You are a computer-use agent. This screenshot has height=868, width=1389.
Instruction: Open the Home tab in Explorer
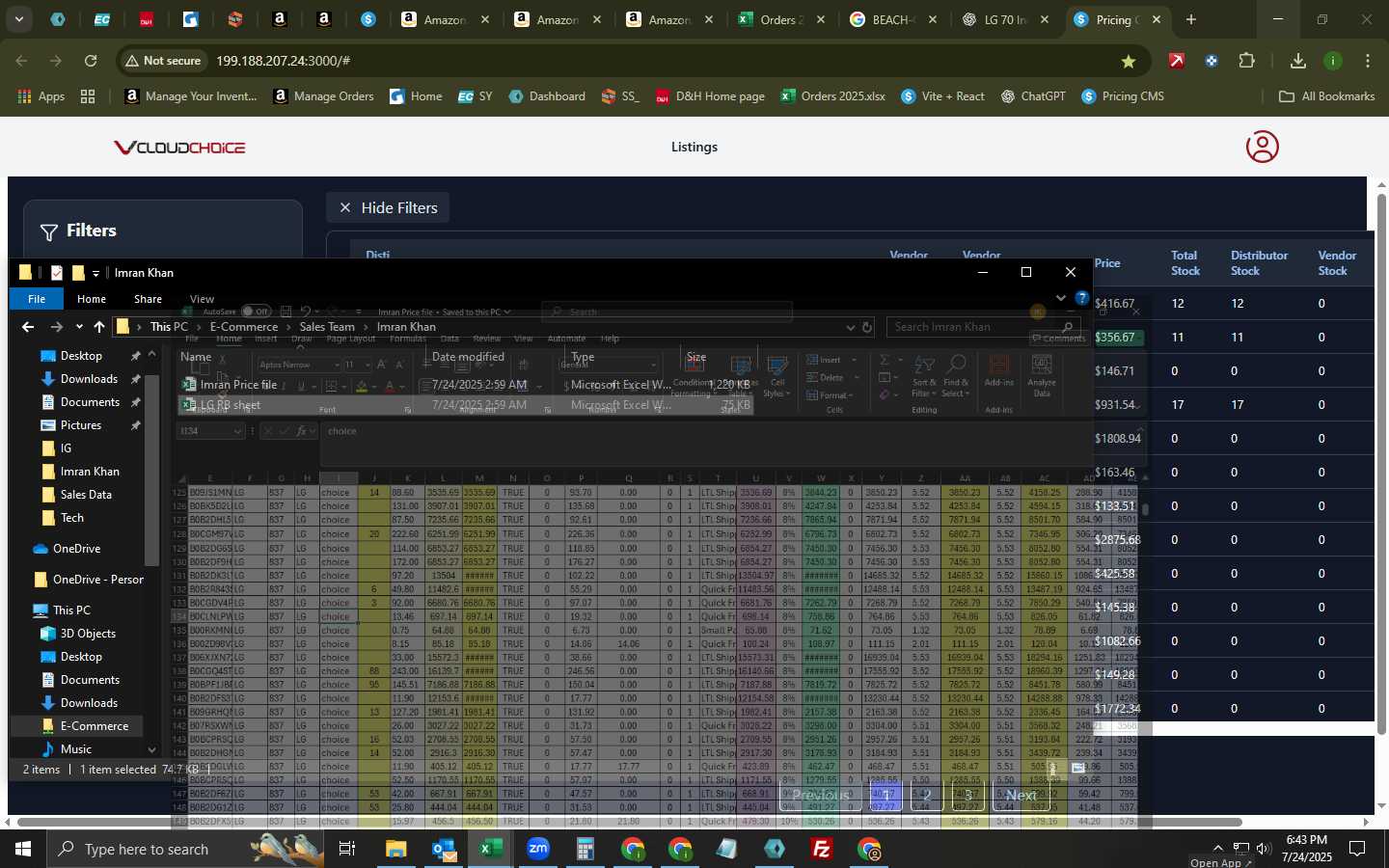pos(92,299)
